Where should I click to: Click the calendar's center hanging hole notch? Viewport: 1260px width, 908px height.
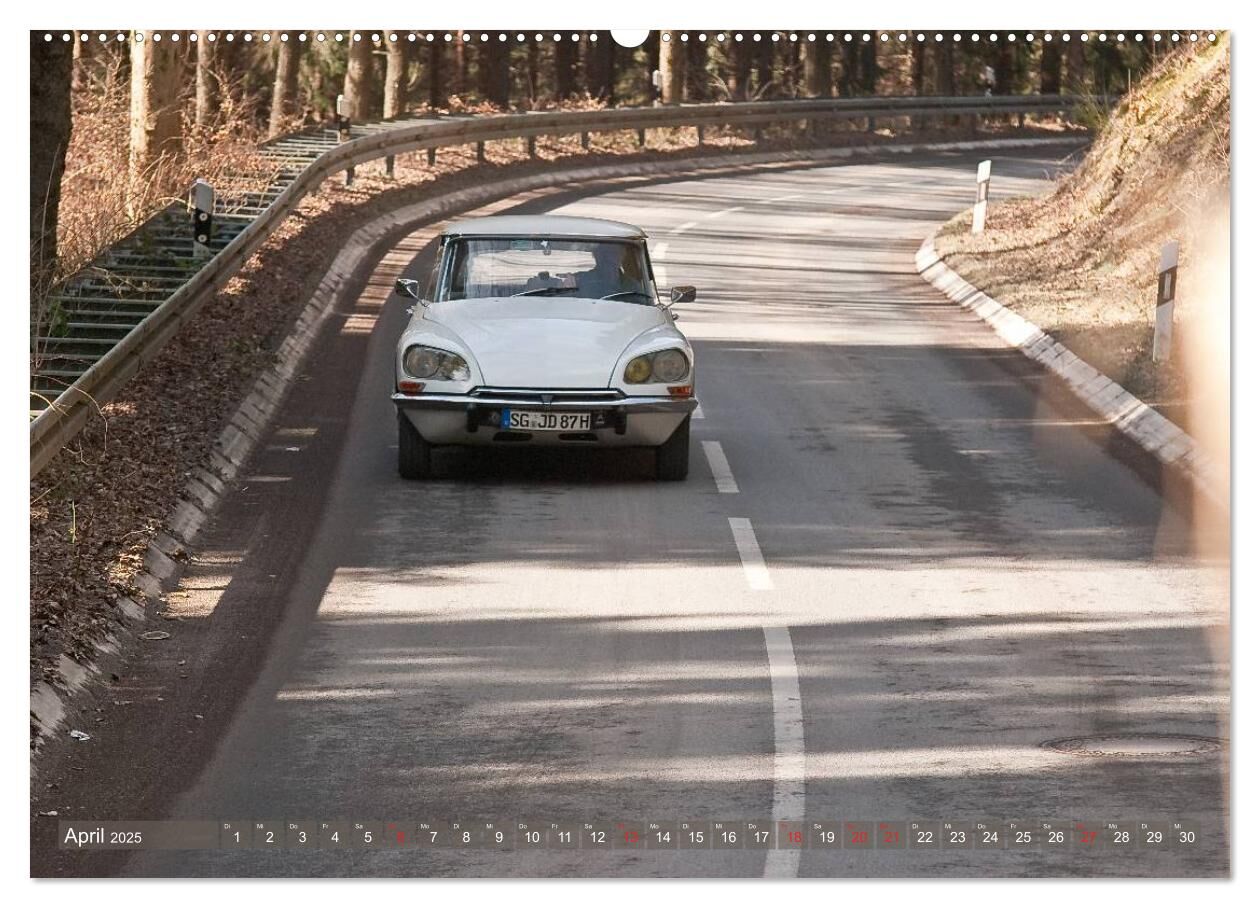(x=630, y=37)
